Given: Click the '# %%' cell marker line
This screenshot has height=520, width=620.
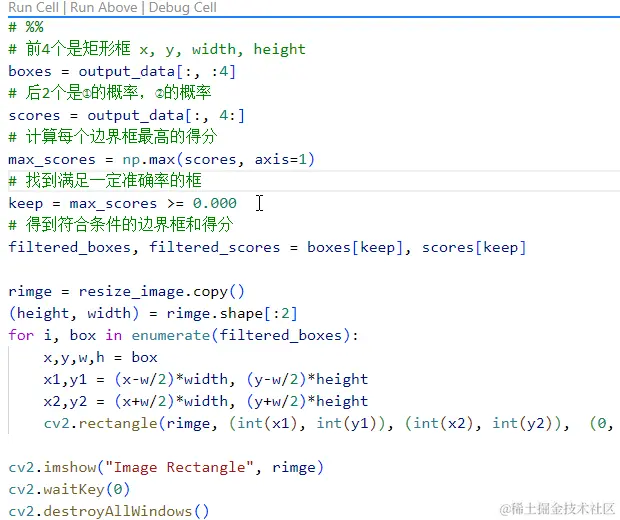Looking at the screenshot, I should [x=26, y=27].
